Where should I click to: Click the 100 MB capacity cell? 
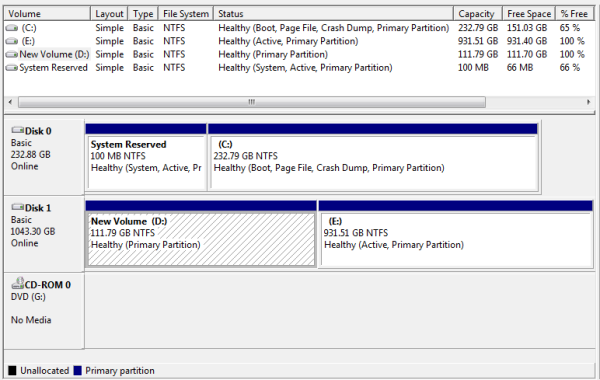(473, 68)
